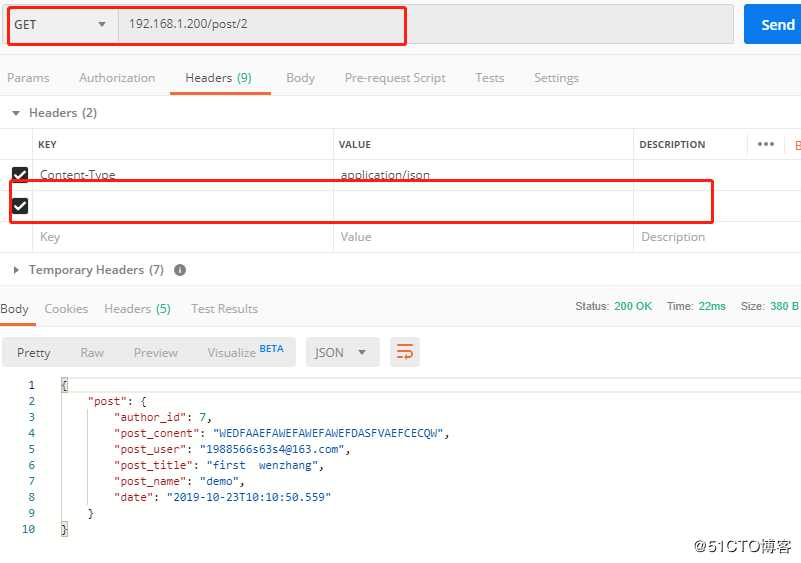
Task: Open the GET method dropdown
Action: (x=60, y=25)
